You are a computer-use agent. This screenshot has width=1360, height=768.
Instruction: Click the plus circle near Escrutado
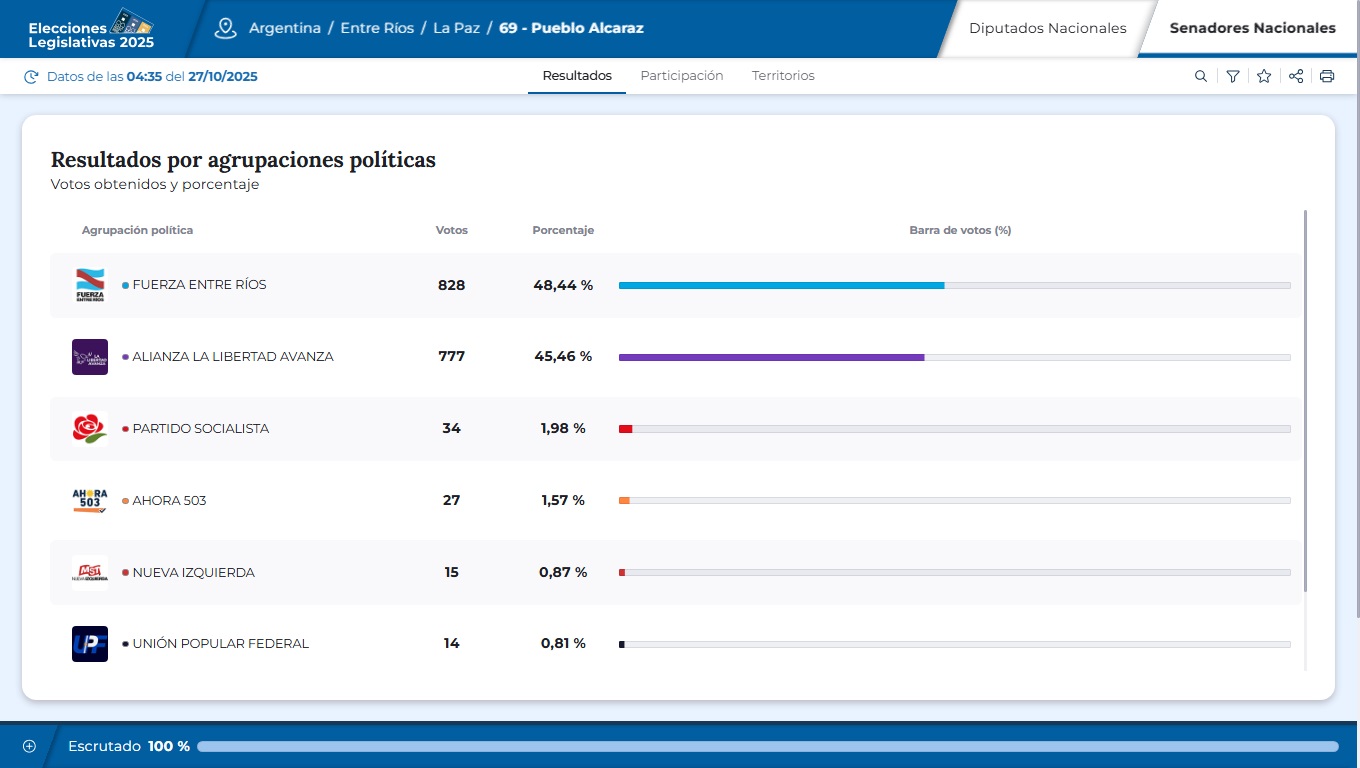pos(29,745)
